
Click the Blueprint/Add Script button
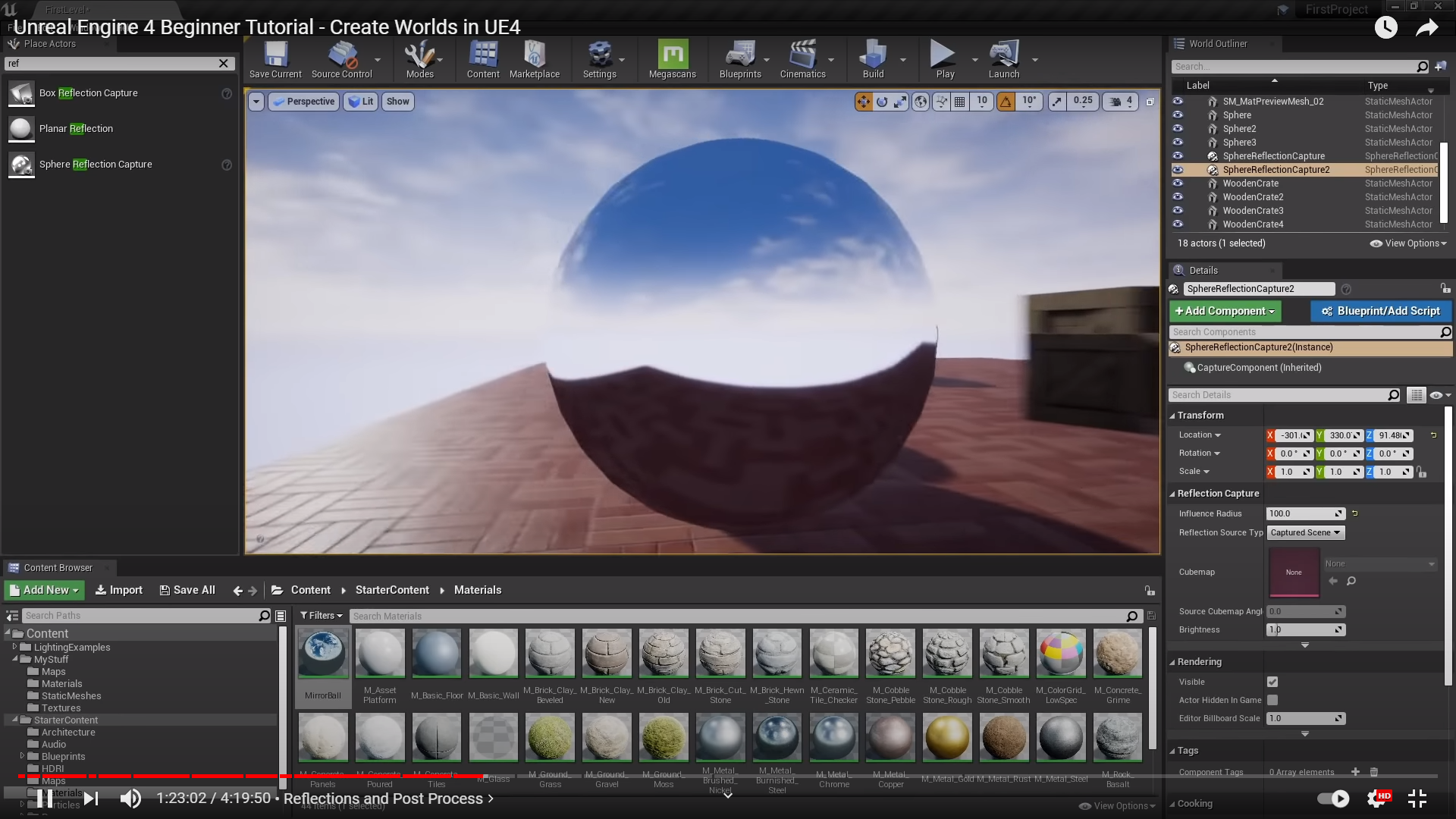point(1380,311)
